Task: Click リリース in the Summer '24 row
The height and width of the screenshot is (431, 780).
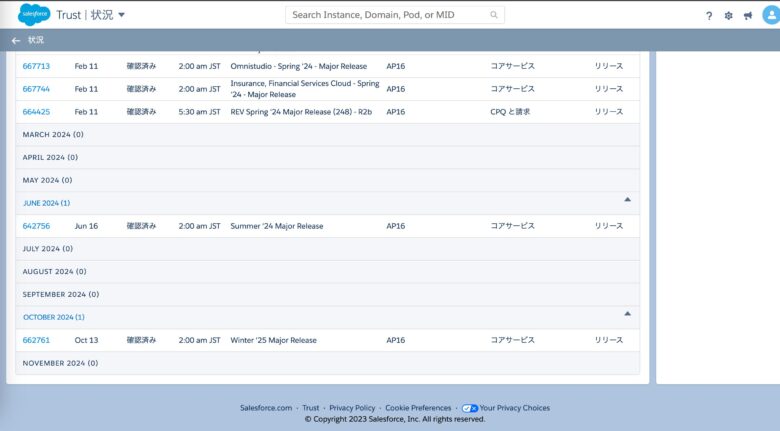Action: pyautogui.click(x=609, y=226)
